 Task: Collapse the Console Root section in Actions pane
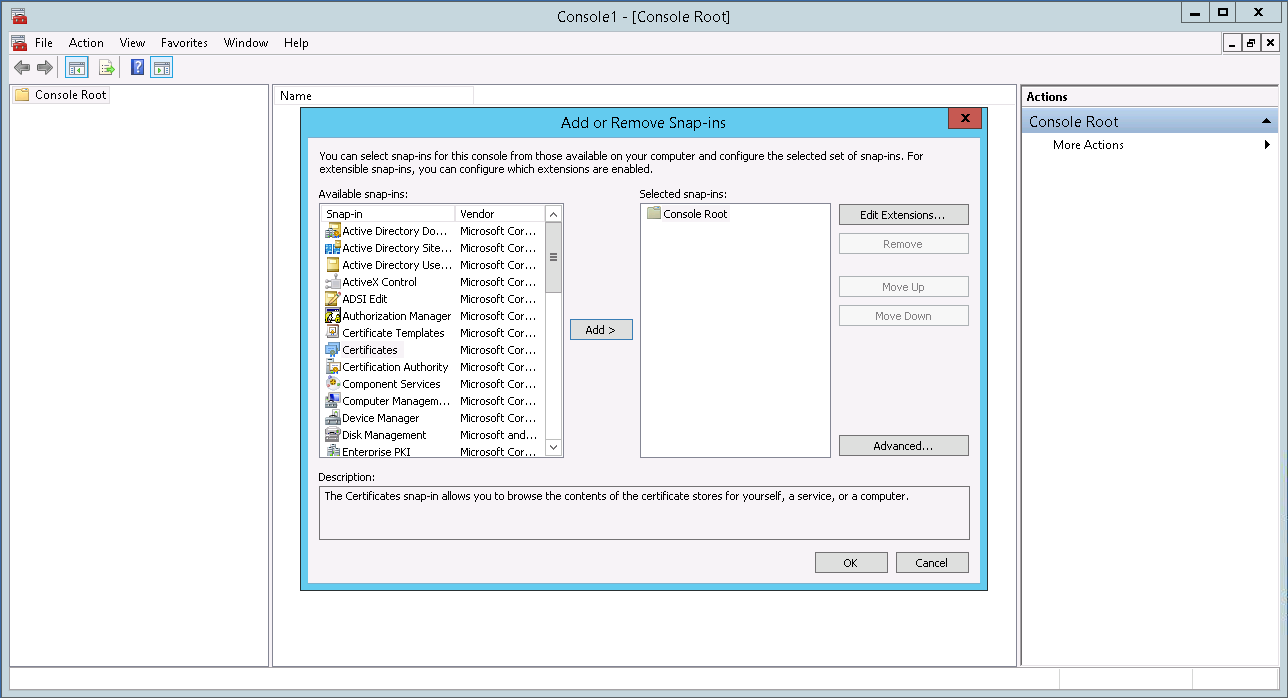tap(1266, 122)
